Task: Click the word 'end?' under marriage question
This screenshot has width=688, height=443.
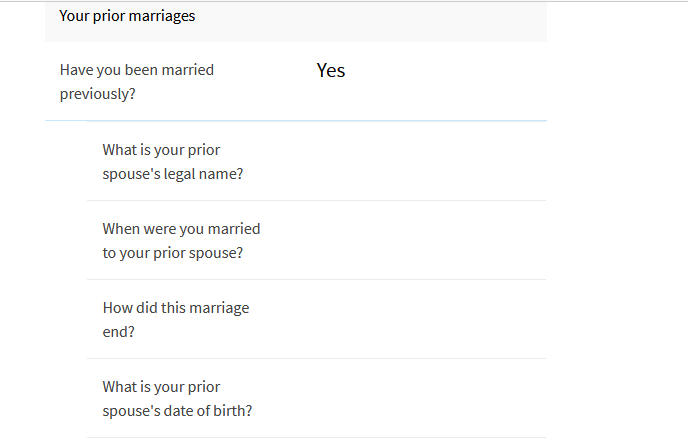Action: click(x=118, y=332)
